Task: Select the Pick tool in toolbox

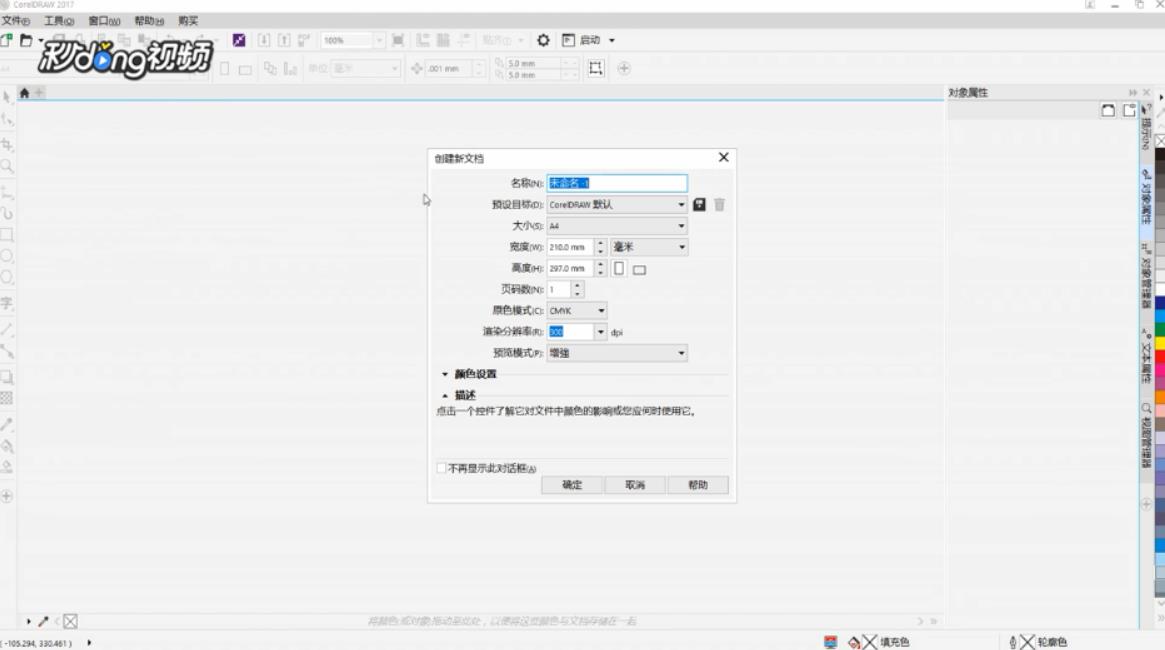Action: [x=7, y=97]
